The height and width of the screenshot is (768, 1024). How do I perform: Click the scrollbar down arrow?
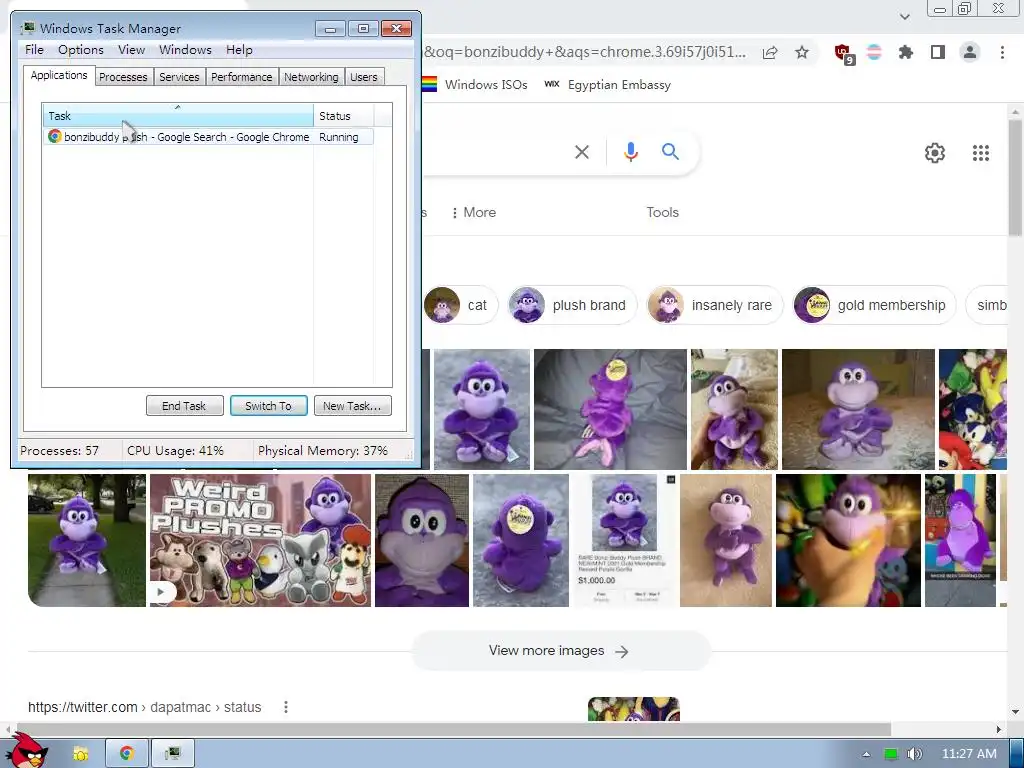[x=1015, y=712]
